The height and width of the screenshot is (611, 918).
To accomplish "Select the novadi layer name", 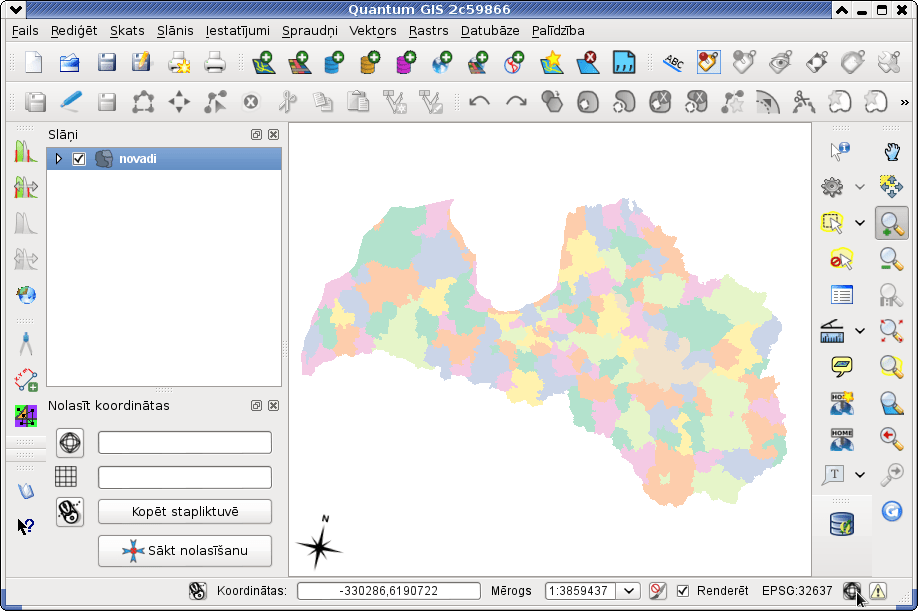I will 138,159.
